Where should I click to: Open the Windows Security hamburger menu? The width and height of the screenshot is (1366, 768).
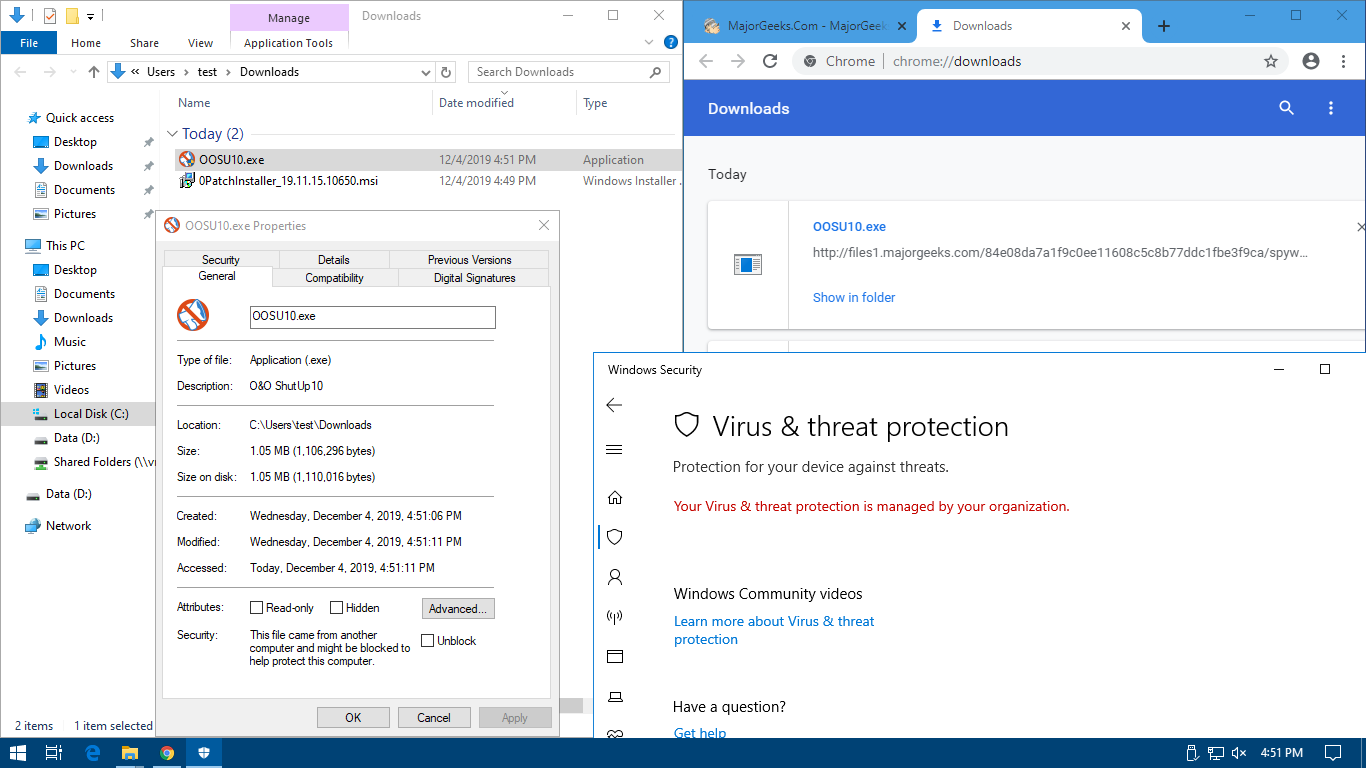point(614,450)
